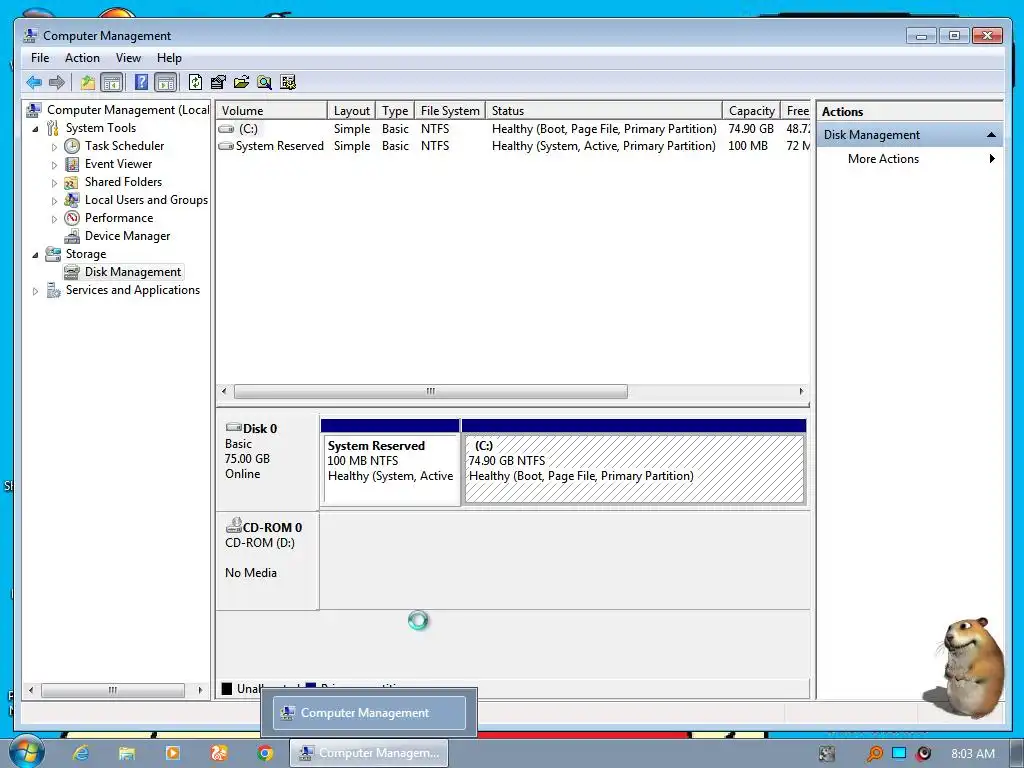The width and height of the screenshot is (1024, 768).
Task: Select the Storage tree item label
Action: pos(86,254)
